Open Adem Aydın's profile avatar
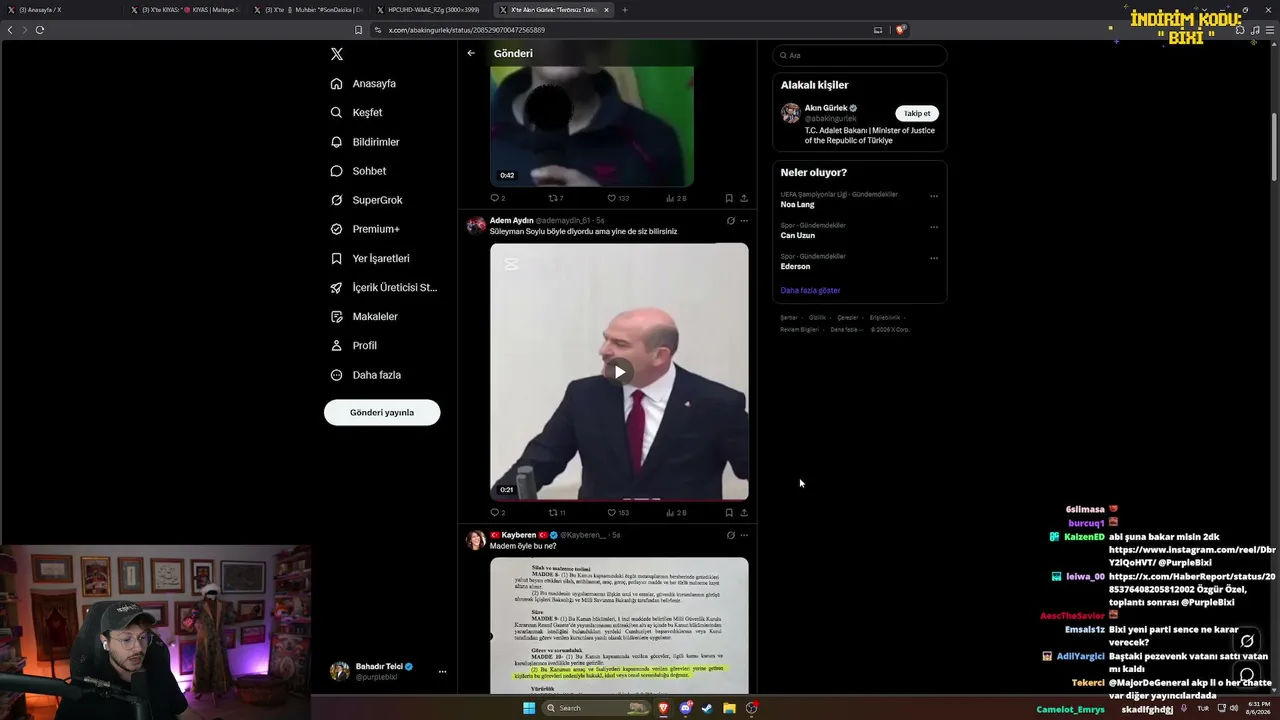The width and height of the screenshot is (1280, 720). coord(476,225)
